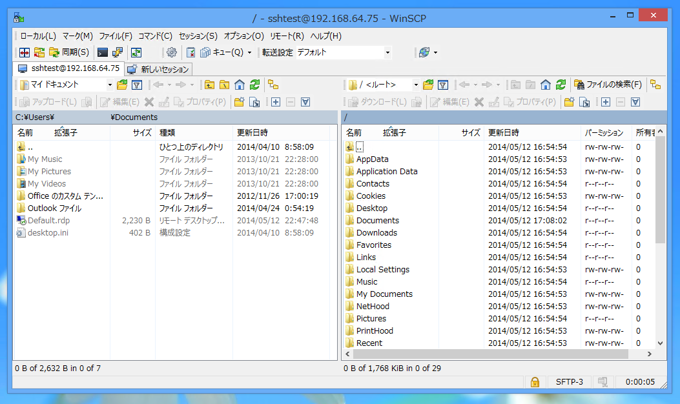
Task: Create new folder in remote panel
Action: pyautogui.click(x=569, y=102)
